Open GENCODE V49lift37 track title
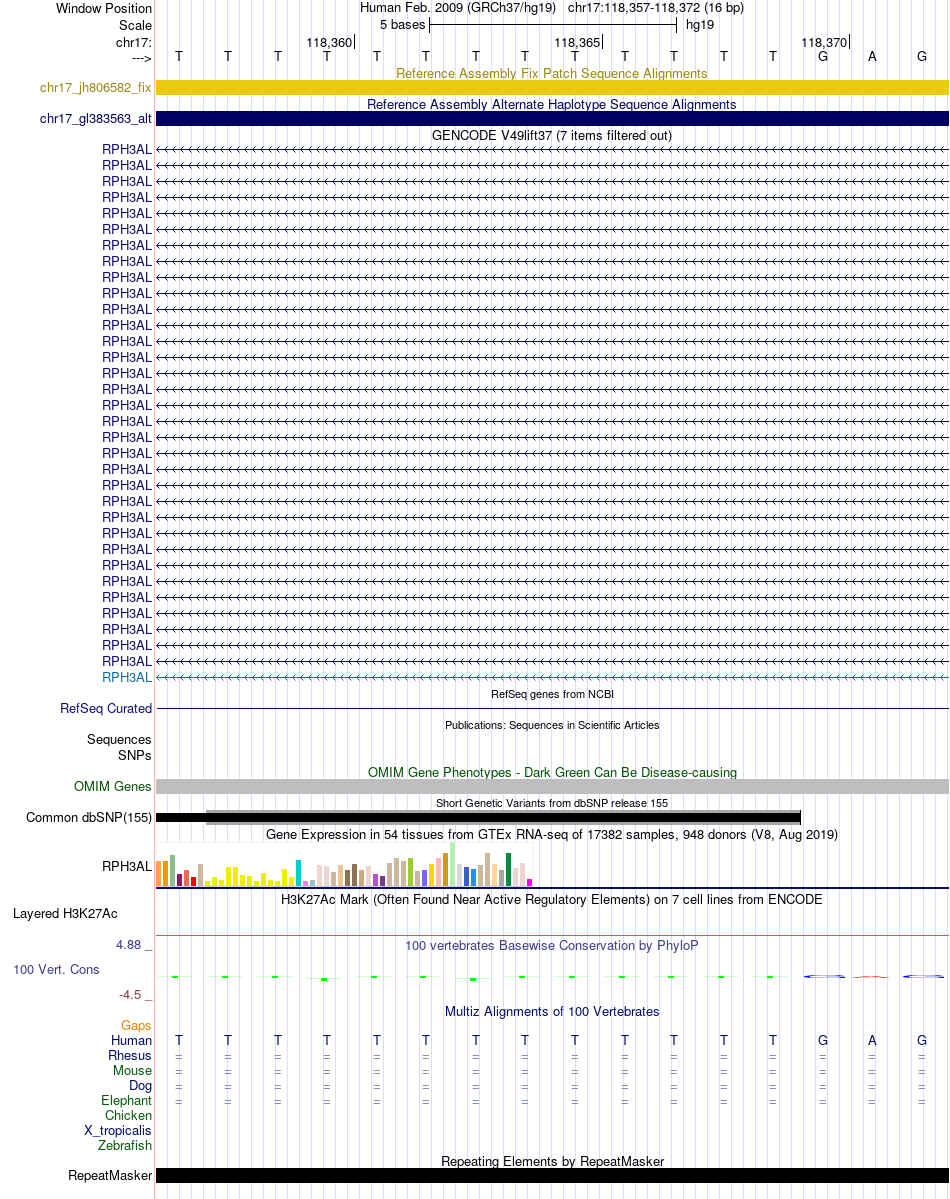Screen dimensions: 950x1199 click(x=551, y=135)
